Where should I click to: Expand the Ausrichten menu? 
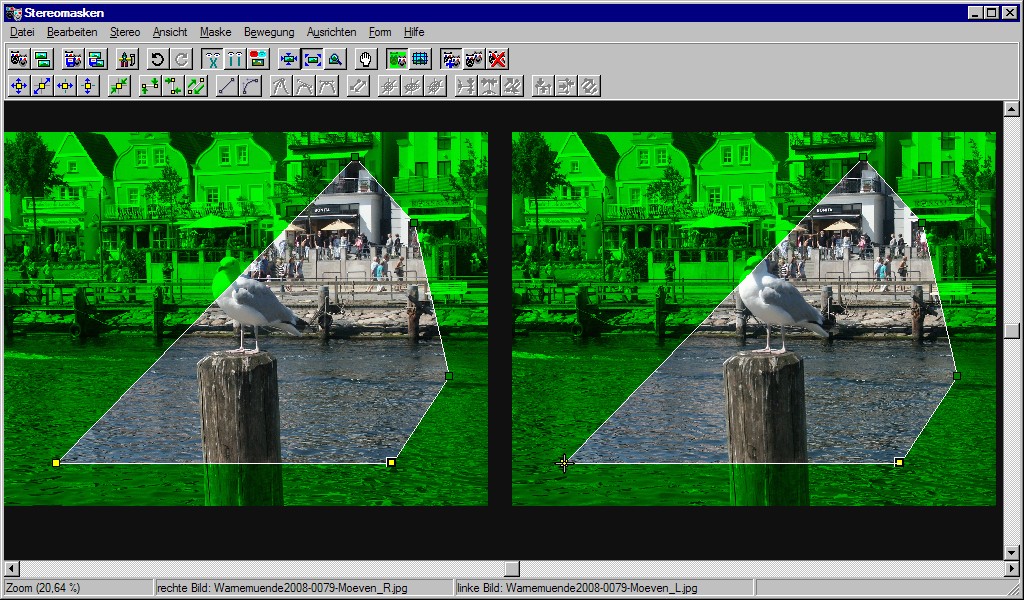331,32
